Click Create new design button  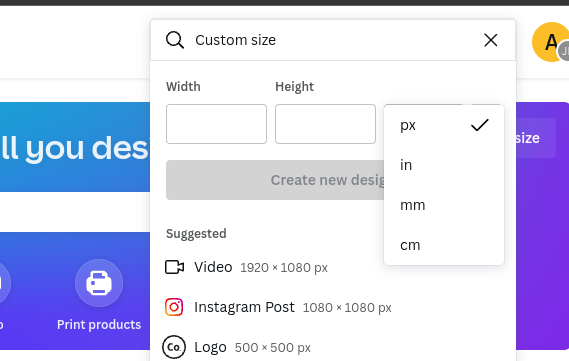[275, 180]
